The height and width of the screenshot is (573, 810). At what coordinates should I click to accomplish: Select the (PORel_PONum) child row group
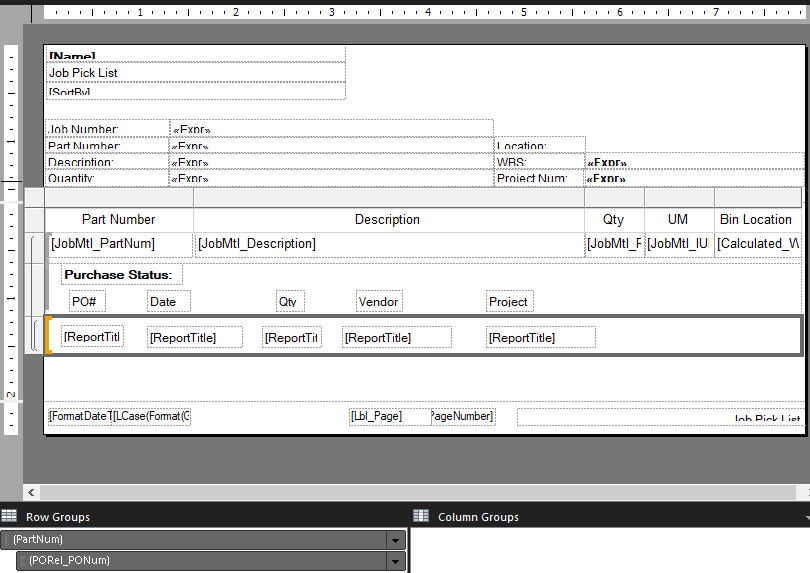pos(201,561)
